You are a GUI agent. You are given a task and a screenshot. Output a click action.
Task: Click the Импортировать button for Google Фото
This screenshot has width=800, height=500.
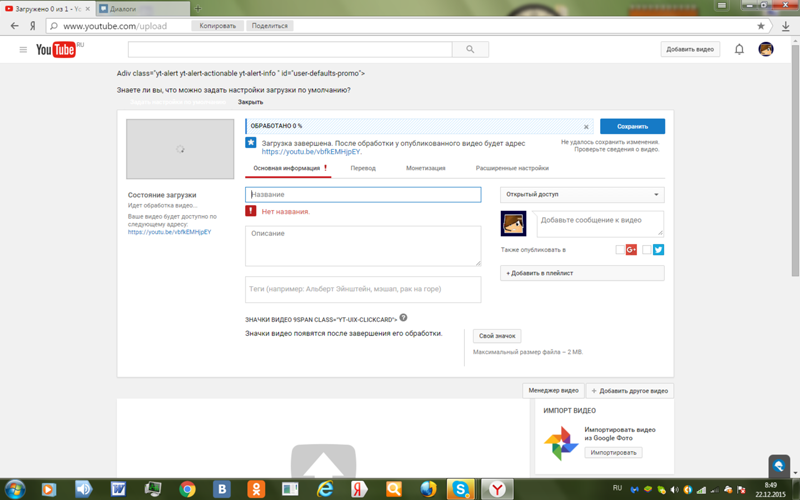pos(613,453)
